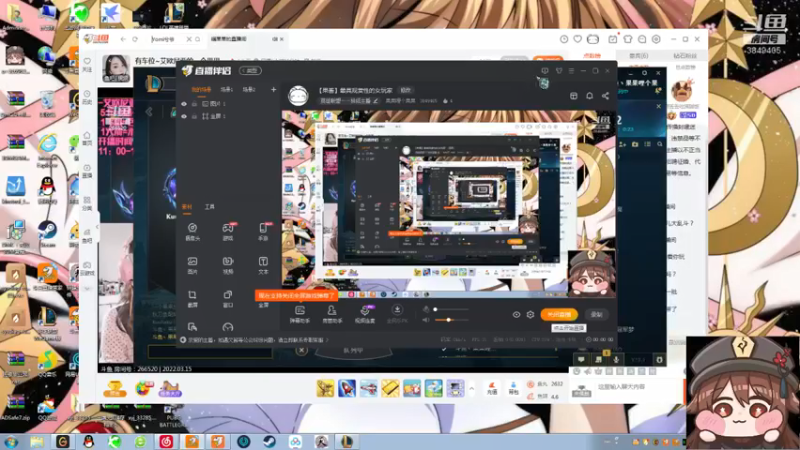The image size is (800, 450).
Task: Open the trophy task icon in Douyu bottom bar
Action: (x=115, y=389)
